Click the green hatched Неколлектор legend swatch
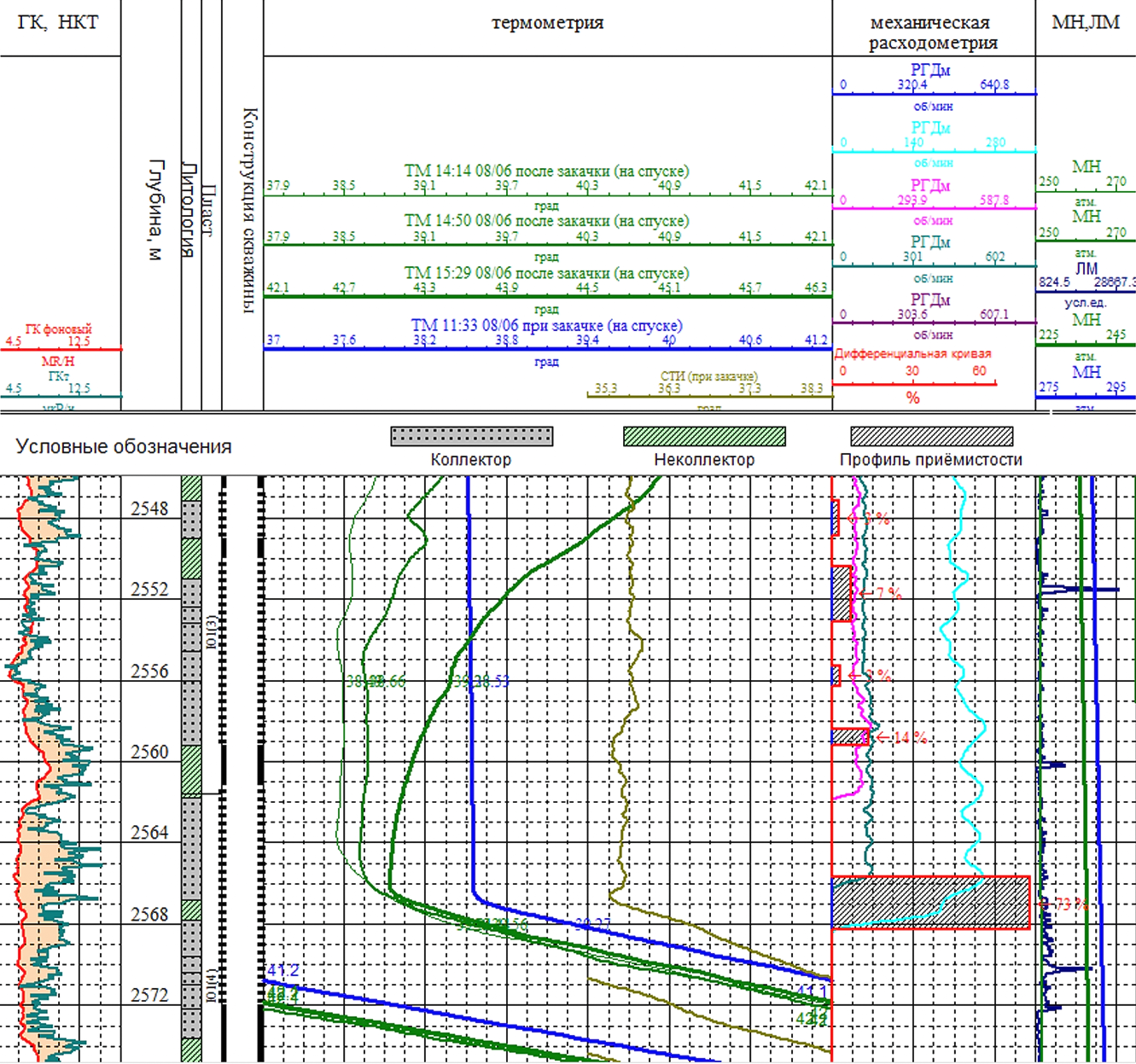The width and height of the screenshot is (1136, 1064). click(x=704, y=437)
